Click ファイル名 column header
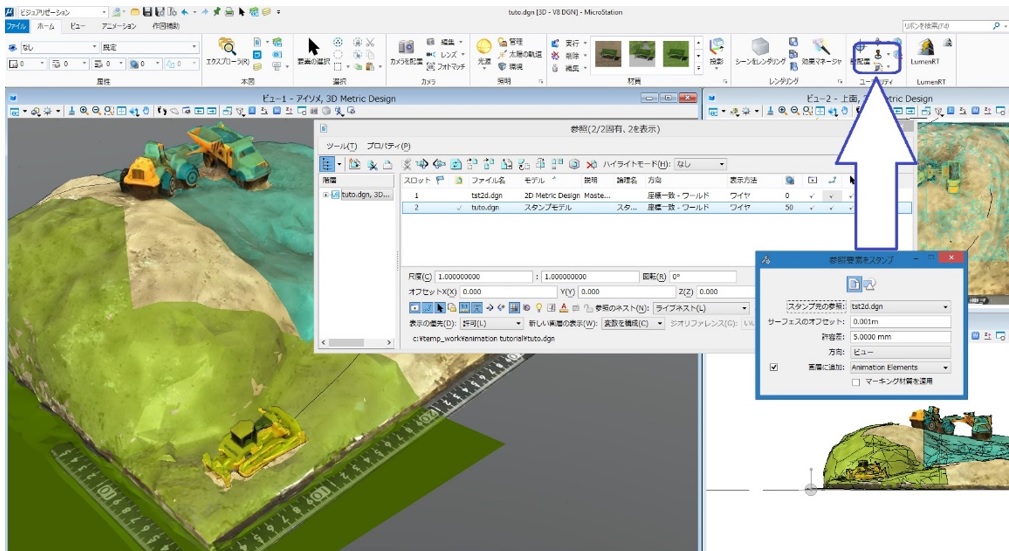The height and width of the screenshot is (551, 1009). tap(488, 180)
